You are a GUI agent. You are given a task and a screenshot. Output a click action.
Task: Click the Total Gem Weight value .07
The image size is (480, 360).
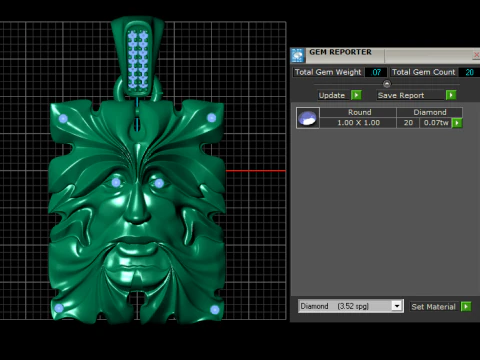click(x=376, y=72)
